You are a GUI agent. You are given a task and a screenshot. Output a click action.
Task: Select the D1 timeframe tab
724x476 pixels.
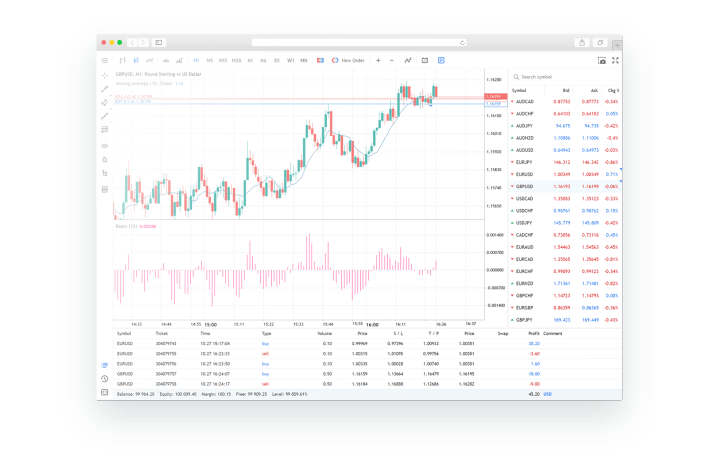point(276,60)
